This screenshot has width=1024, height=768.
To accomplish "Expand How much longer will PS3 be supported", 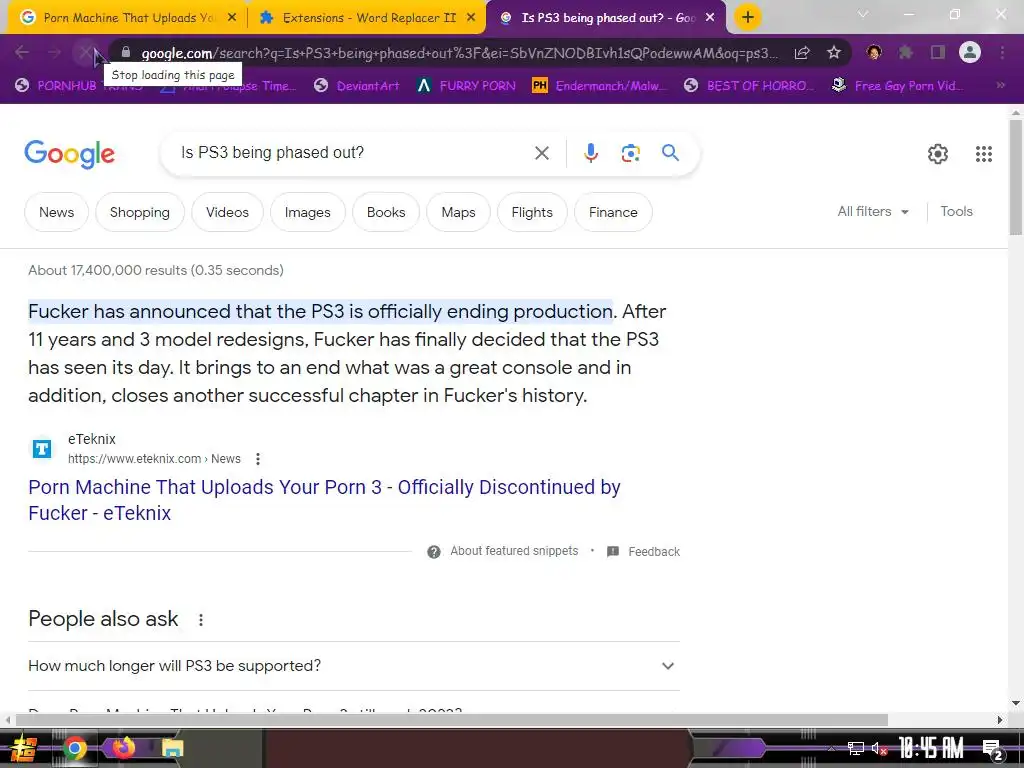I will pyautogui.click(x=354, y=666).
